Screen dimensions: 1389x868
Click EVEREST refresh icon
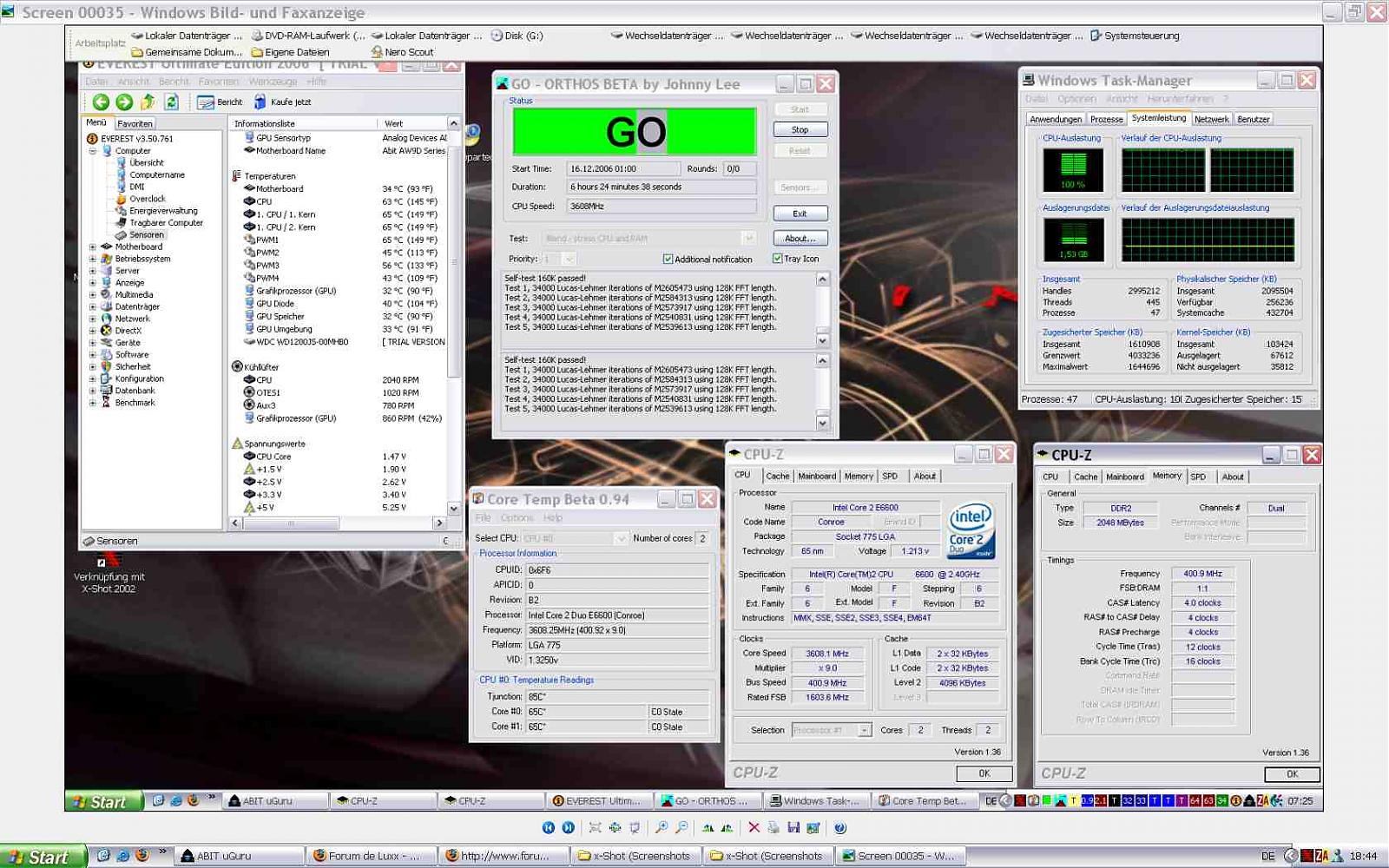click(x=172, y=102)
